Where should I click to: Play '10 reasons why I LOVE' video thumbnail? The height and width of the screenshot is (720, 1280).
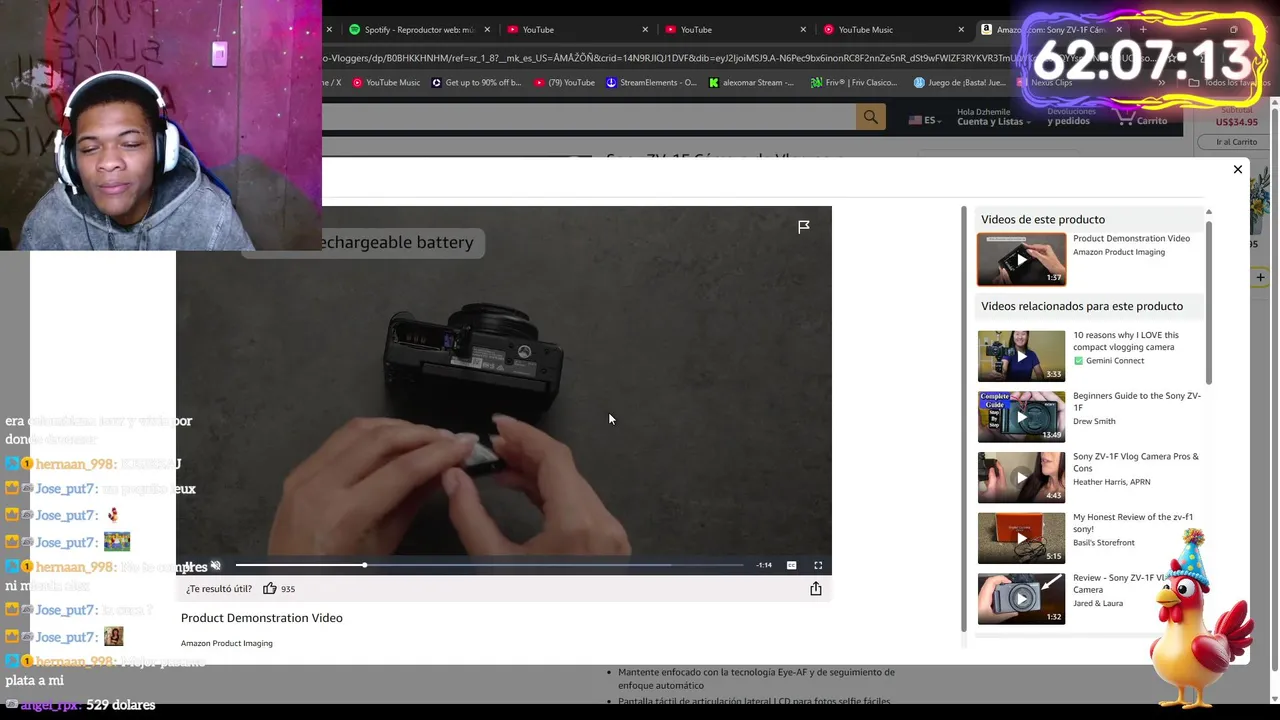coord(1021,356)
